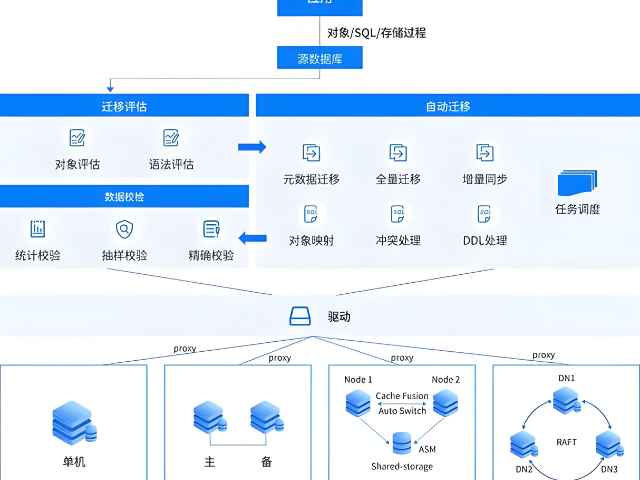This screenshot has height=480, width=640.
Task: Select the 单机 database icon
Action: click(73, 421)
